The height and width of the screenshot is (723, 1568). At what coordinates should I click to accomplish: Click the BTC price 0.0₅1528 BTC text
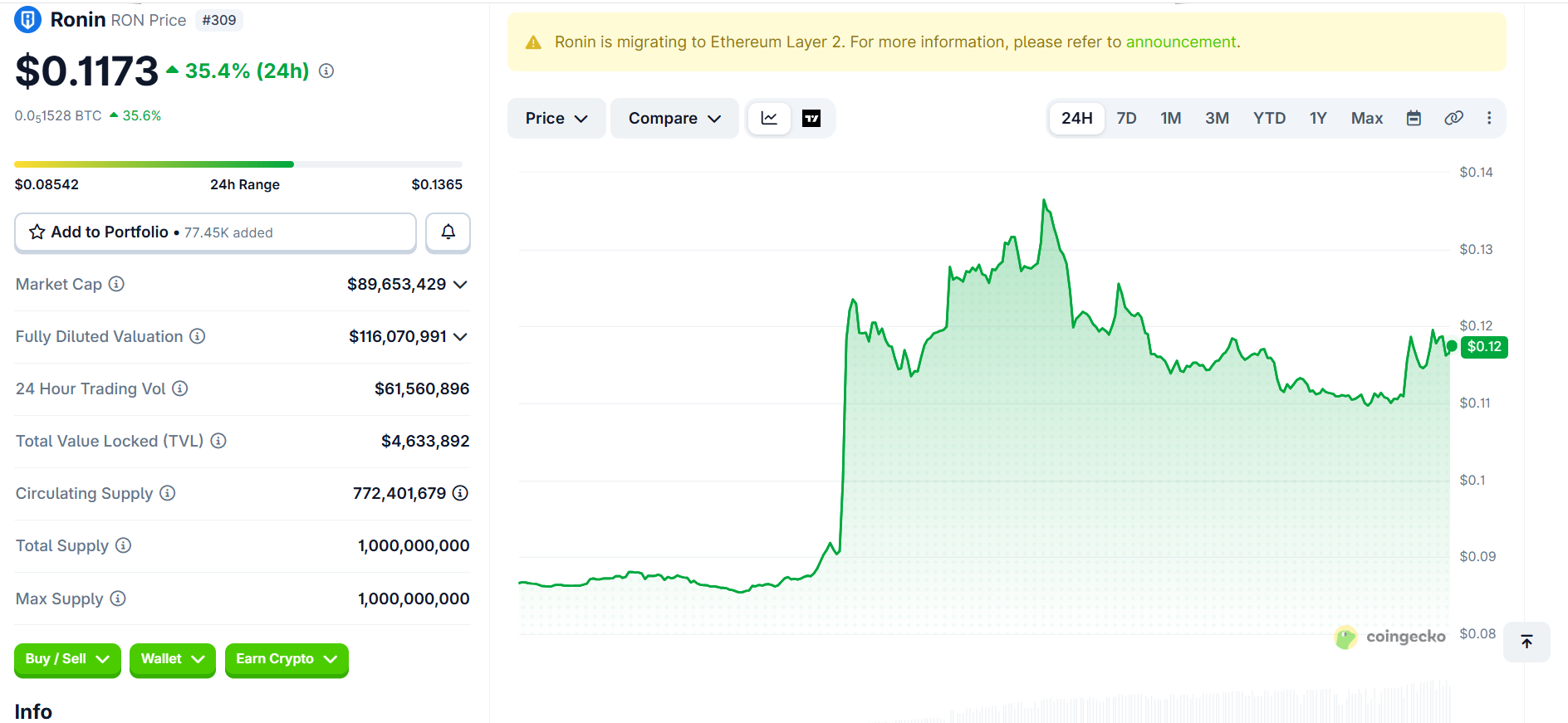(x=58, y=116)
